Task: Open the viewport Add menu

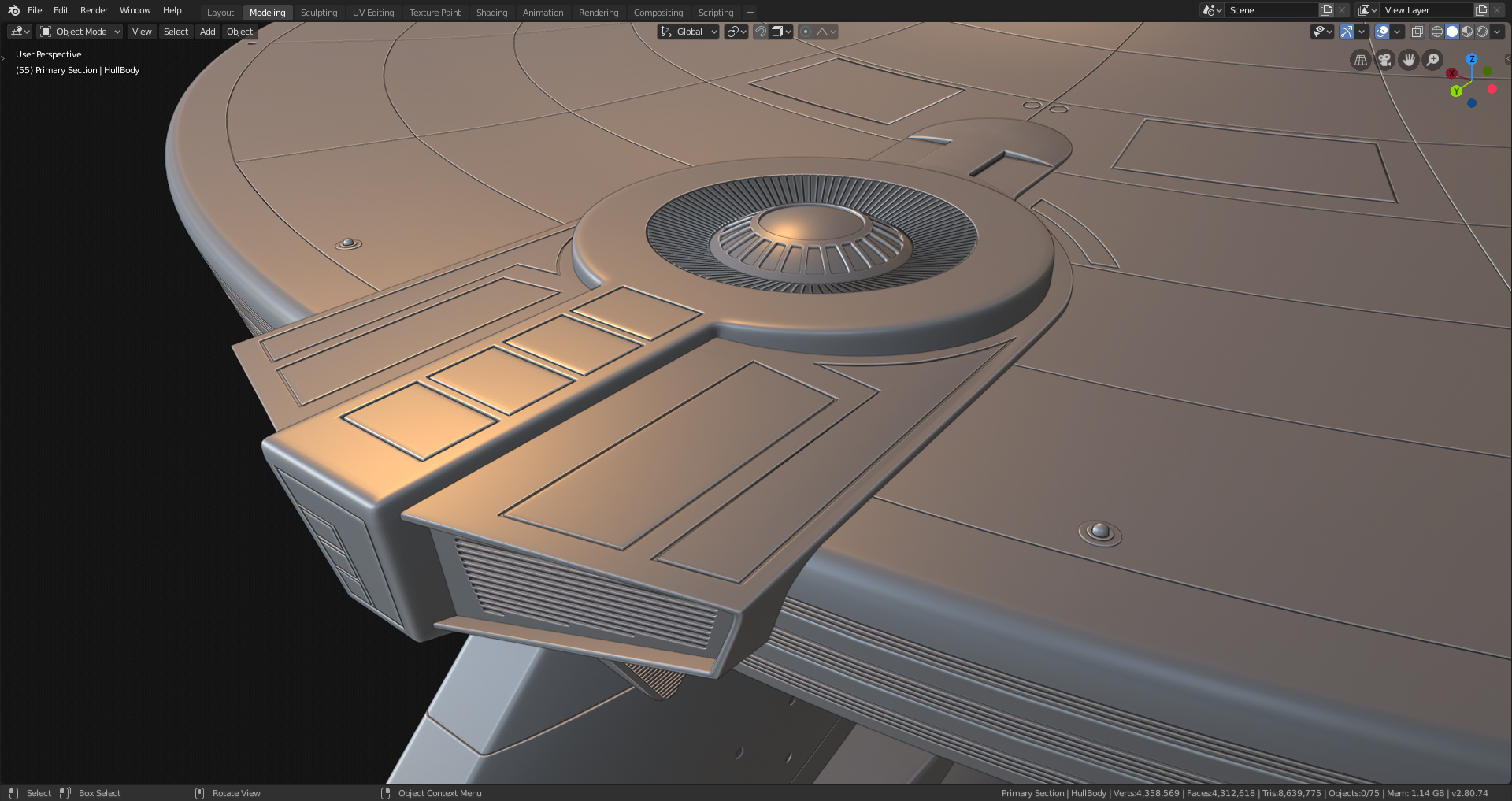Action: [x=207, y=32]
